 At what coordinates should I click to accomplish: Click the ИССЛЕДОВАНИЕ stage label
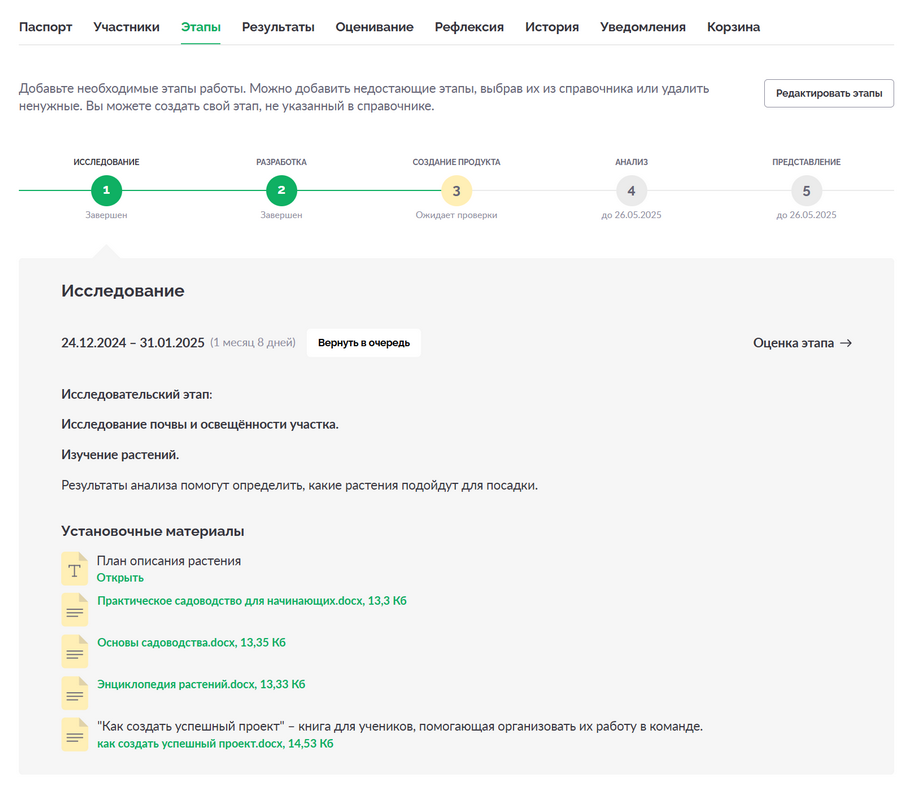tap(106, 162)
